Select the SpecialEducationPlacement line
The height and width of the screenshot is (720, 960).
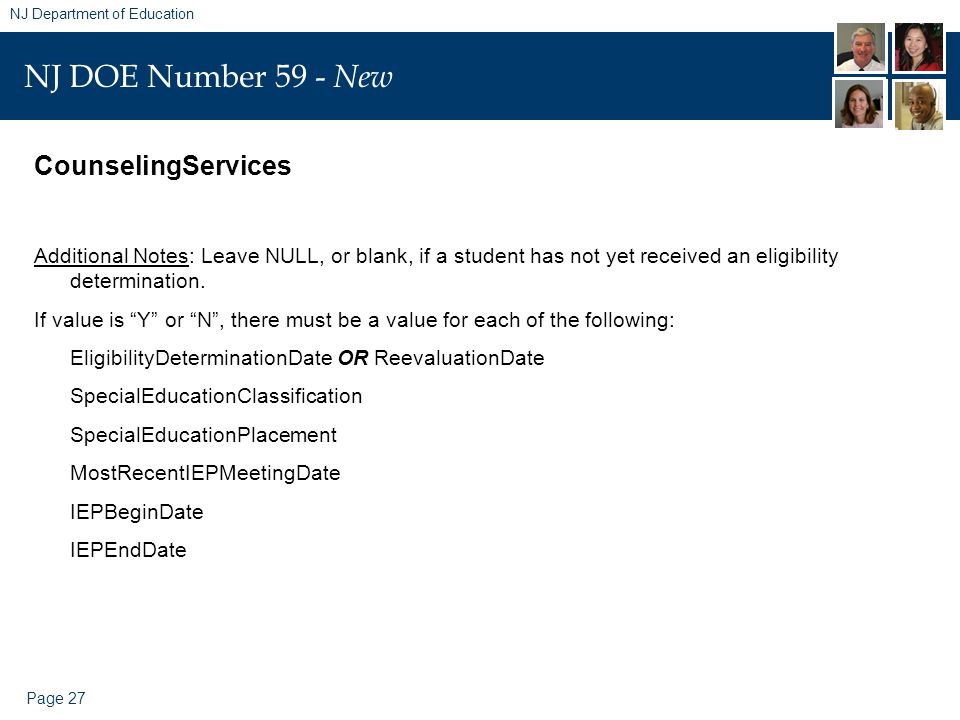[203, 435]
